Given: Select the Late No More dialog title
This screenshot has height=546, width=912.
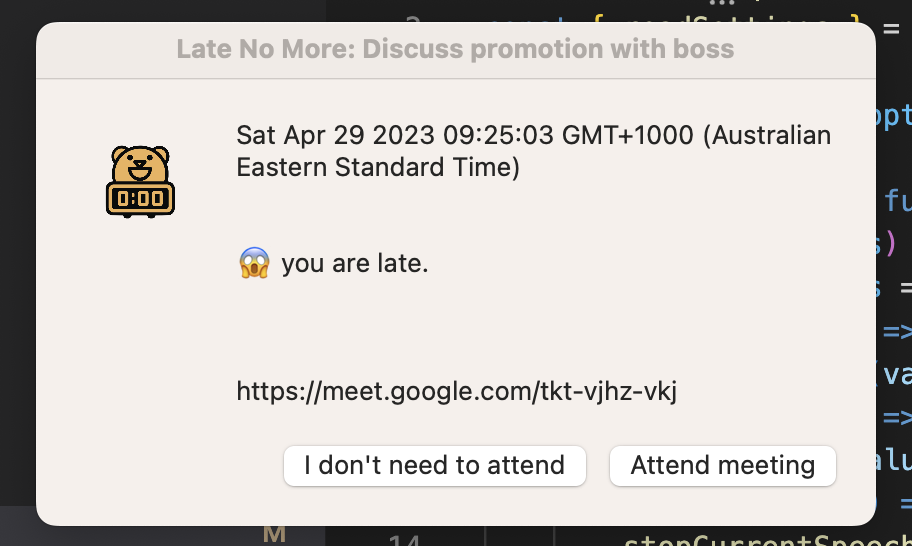Looking at the screenshot, I should tap(455, 49).
